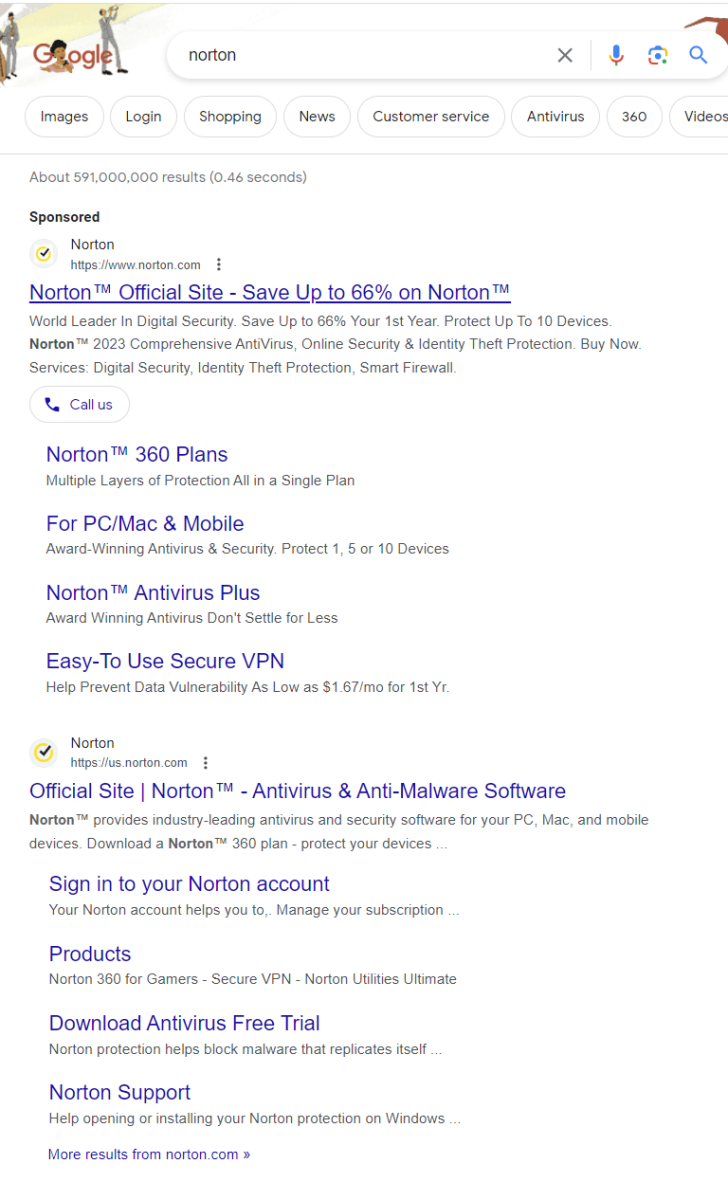Screen dimensions: 728x1200
Task: Select the 360 filter chip
Action: (x=634, y=116)
